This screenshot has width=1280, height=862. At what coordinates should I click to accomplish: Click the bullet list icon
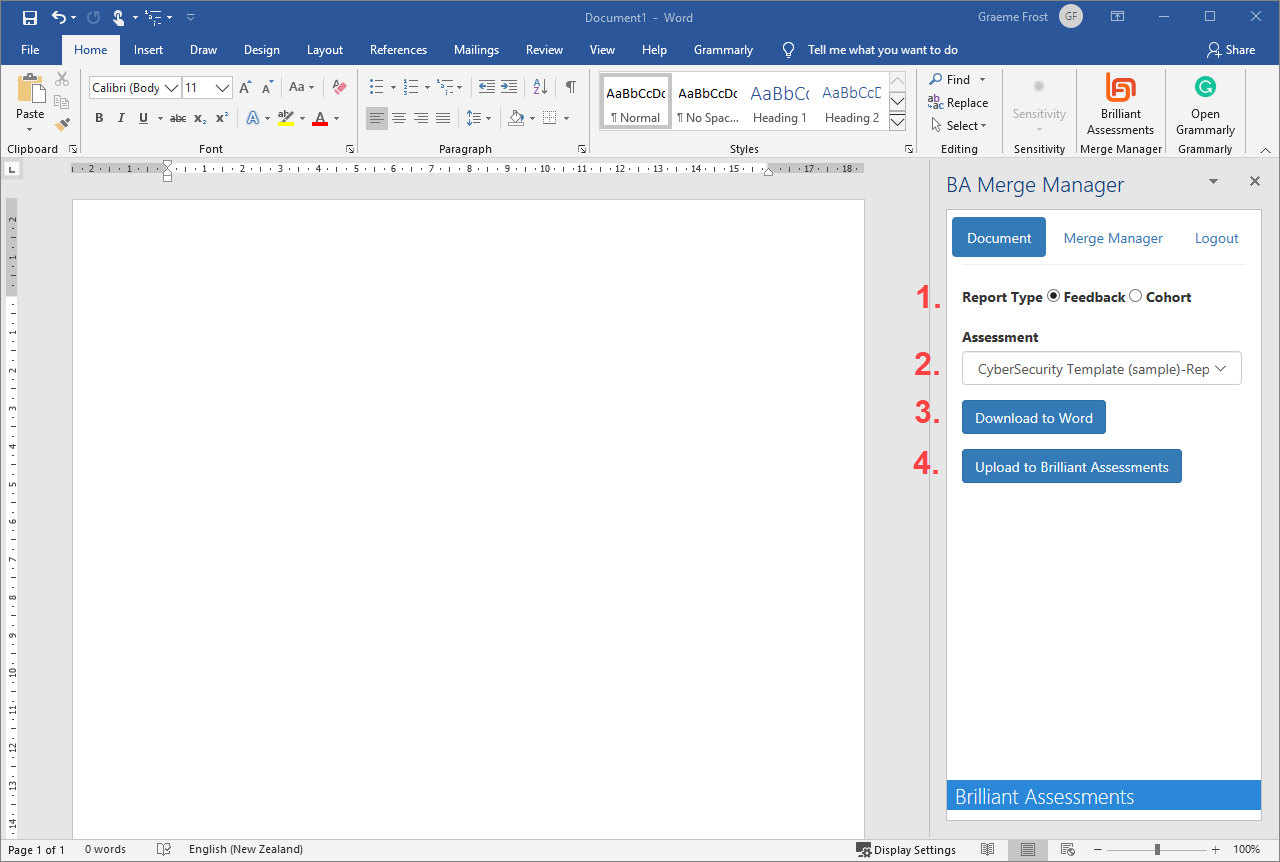(x=377, y=87)
